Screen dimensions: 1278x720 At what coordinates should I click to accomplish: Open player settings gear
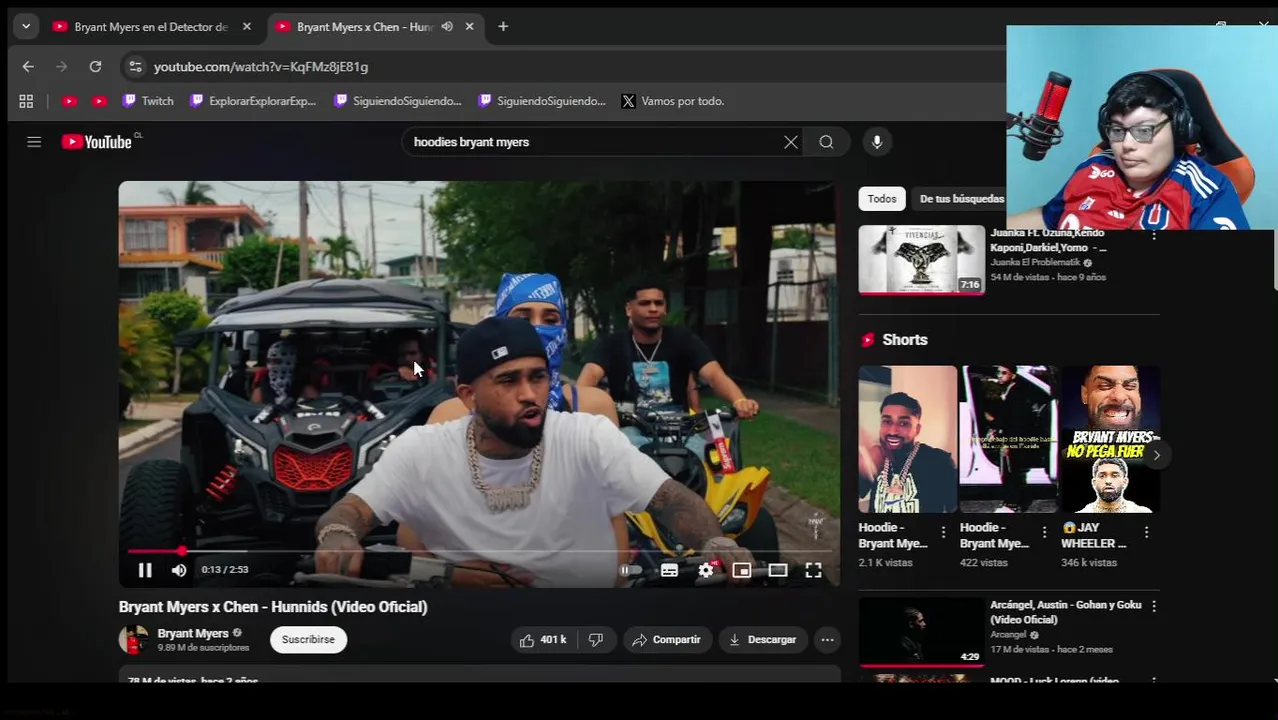pyautogui.click(x=706, y=570)
